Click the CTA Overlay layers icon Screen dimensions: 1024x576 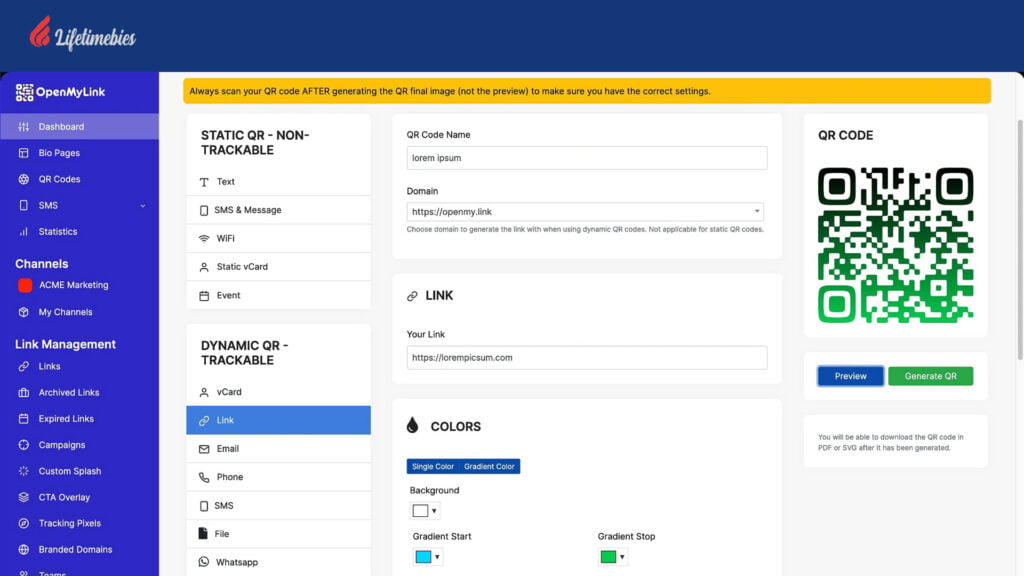(x=24, y=497)
